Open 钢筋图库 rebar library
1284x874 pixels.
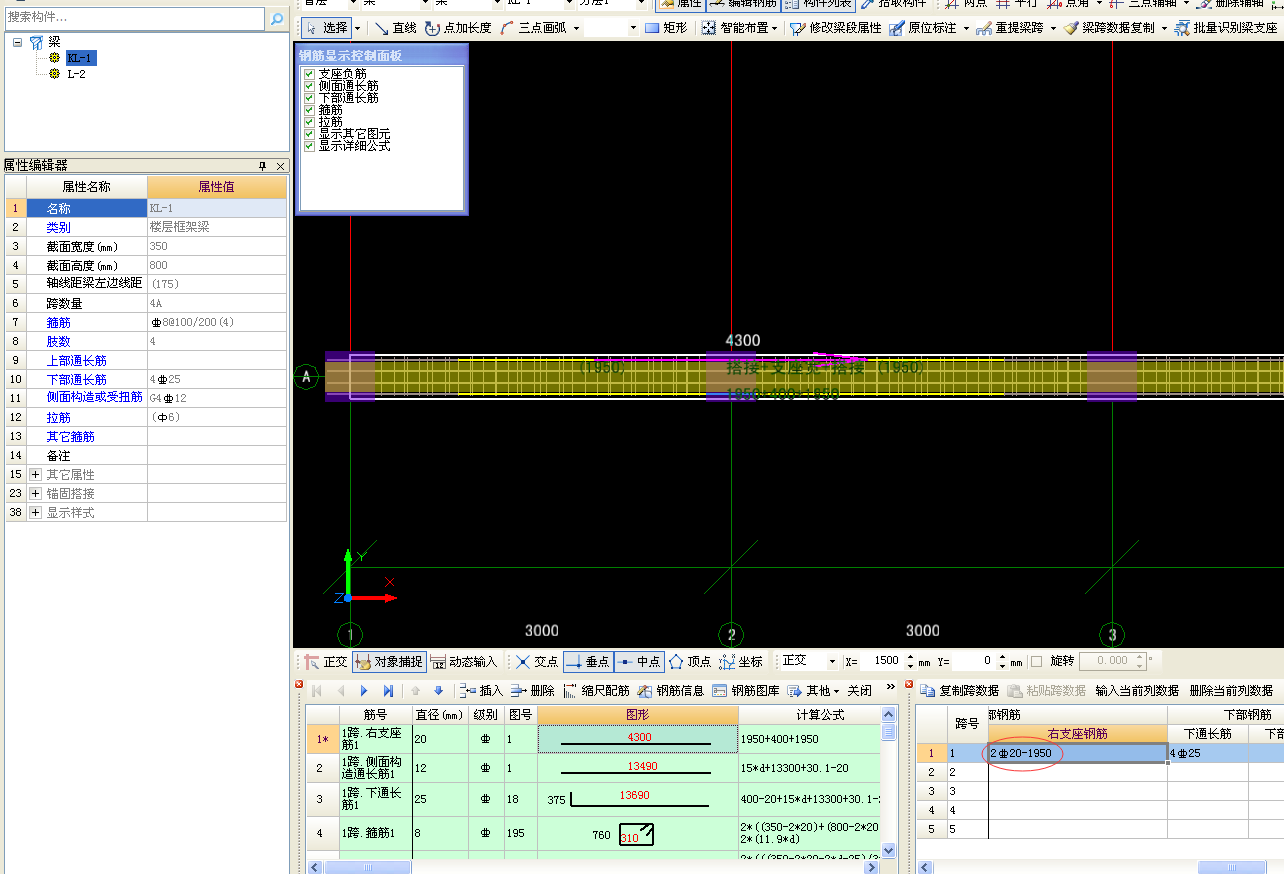(x=746, y=691)
